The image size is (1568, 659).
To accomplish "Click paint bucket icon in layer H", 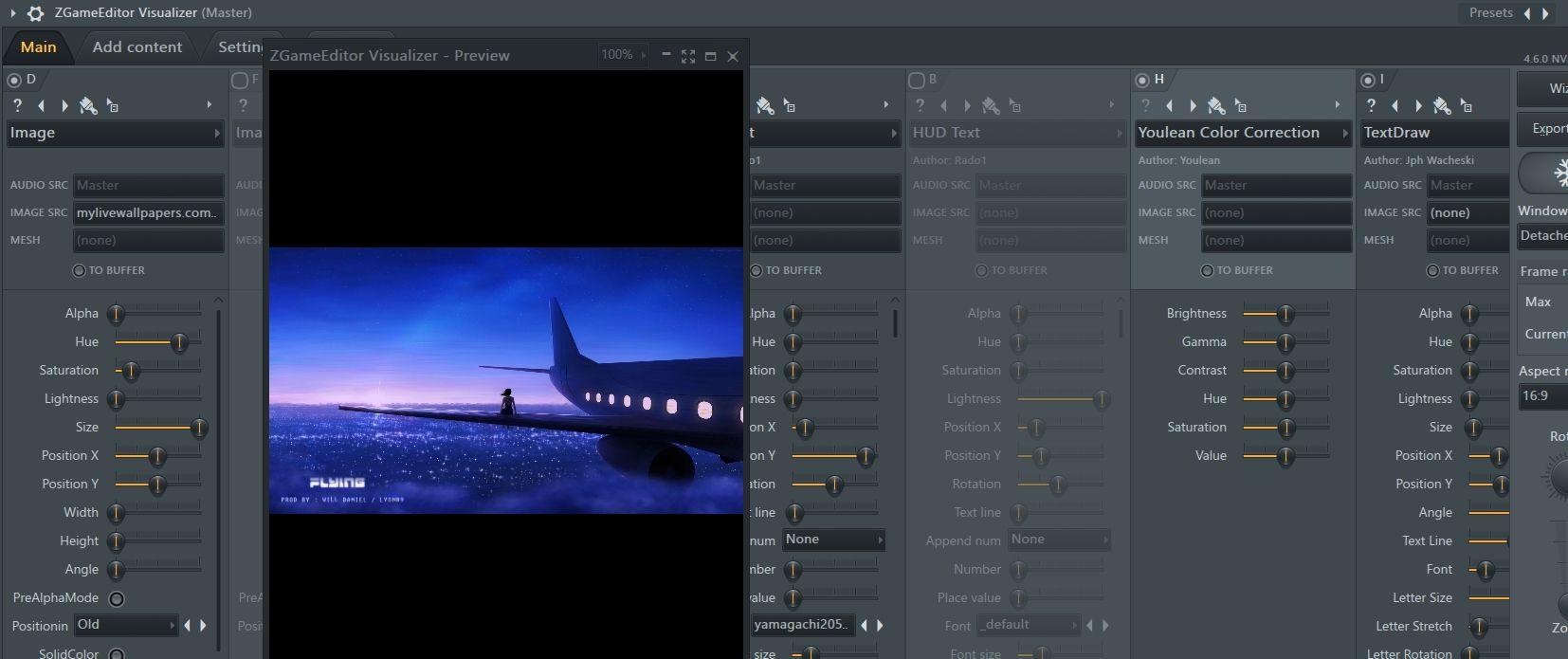I will (x=1216, y=105).
